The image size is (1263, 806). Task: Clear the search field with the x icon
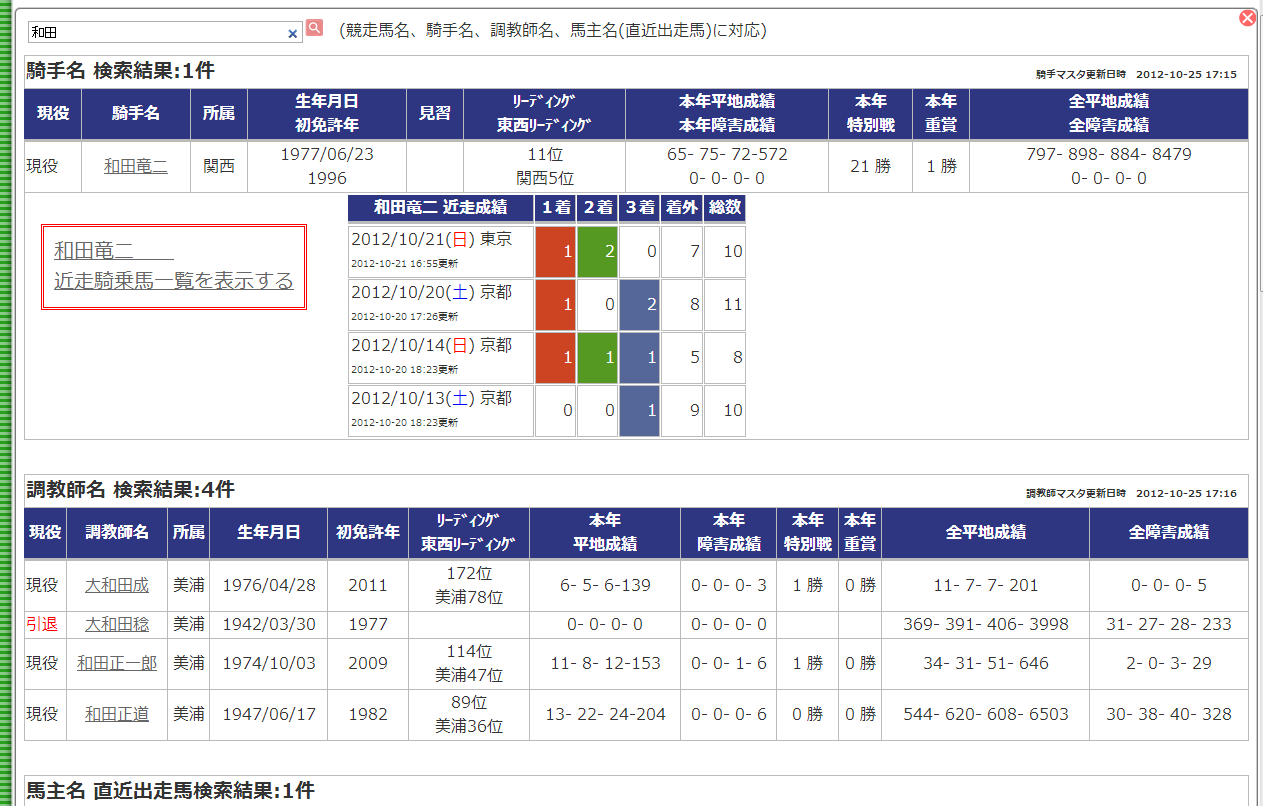click(x=293, y=33)
